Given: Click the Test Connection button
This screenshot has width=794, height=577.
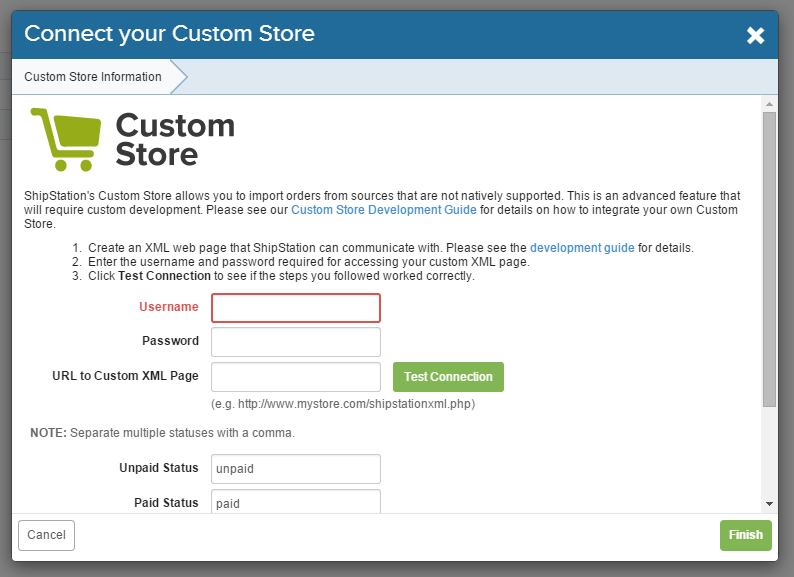Looking at the screenshot, I should [x=448, y=377].
